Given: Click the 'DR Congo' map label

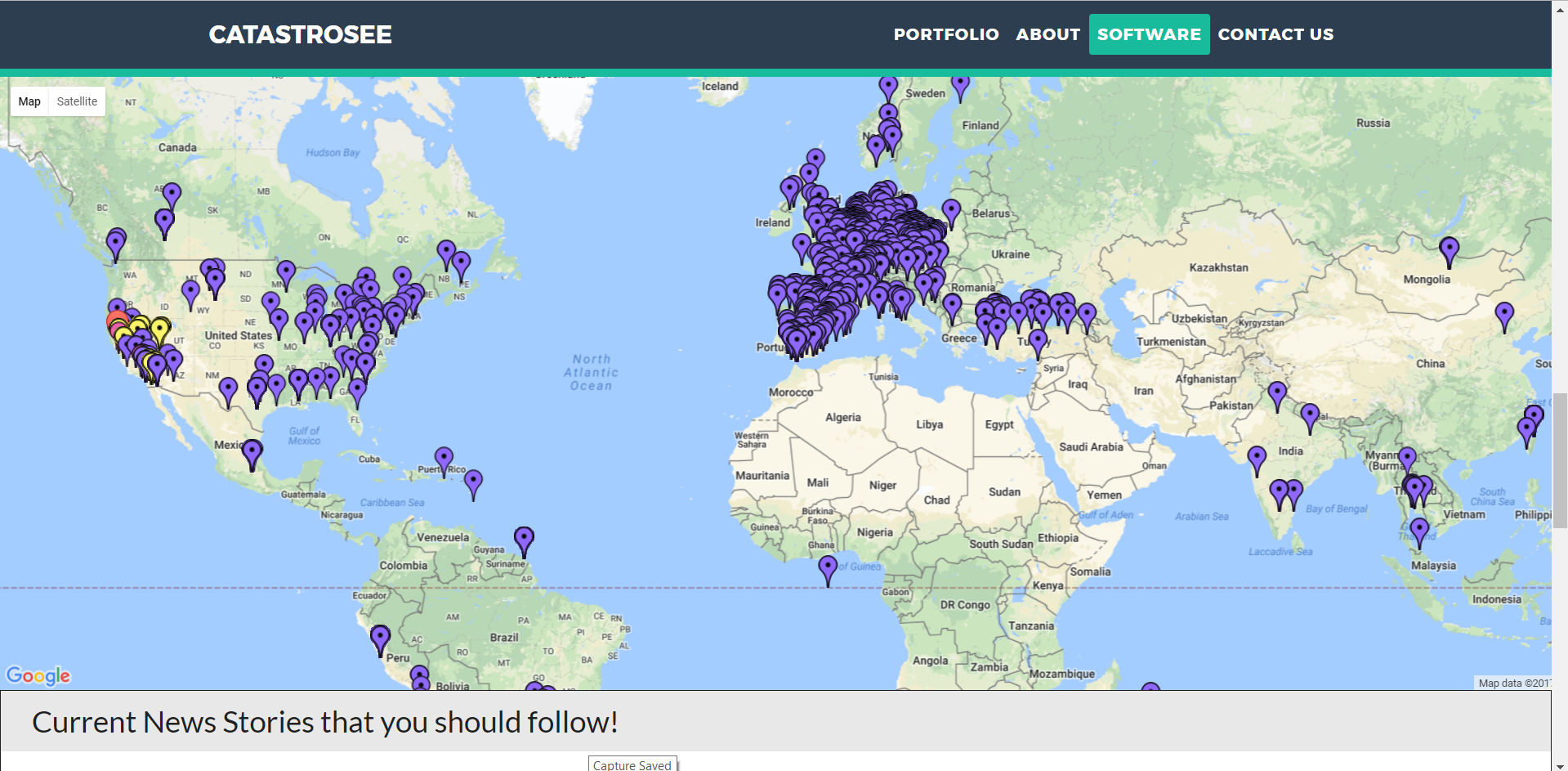Looking at the screenshot, I should tap(965, 605).
